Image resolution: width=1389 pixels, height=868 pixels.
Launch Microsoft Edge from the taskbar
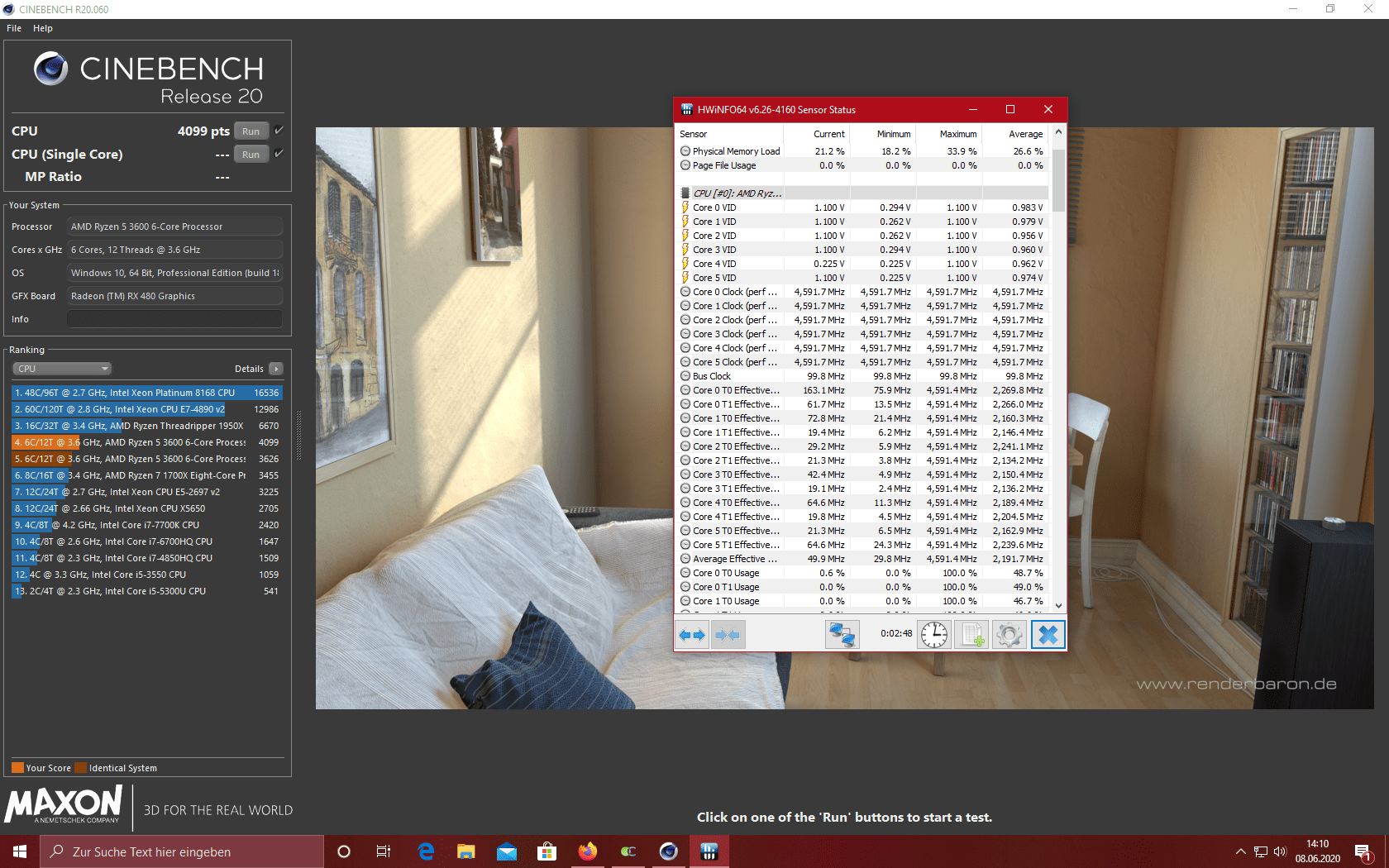point(426,851)
